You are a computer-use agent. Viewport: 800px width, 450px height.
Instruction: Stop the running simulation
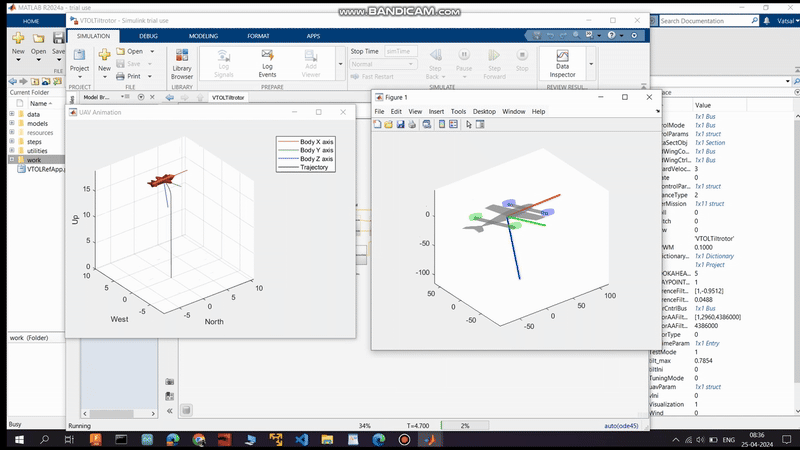pyautogui.click(x=521, y=62)
